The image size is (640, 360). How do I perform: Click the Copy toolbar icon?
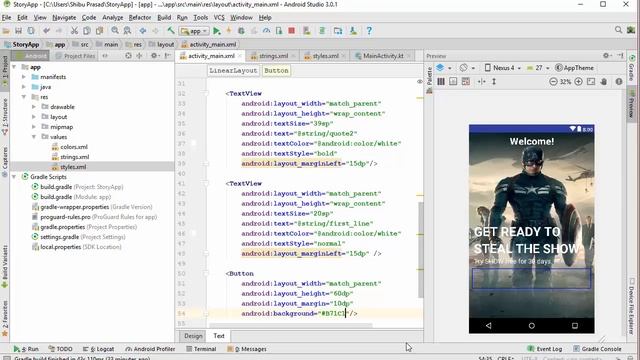[x=87, y=31]
